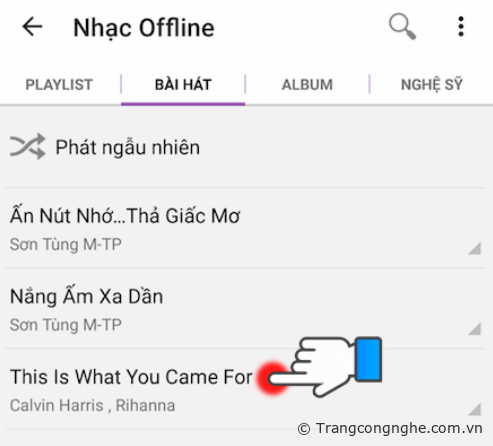Play 'This Is What You Came For'
The image size is (493, 446).
click(x=246, y=389)
